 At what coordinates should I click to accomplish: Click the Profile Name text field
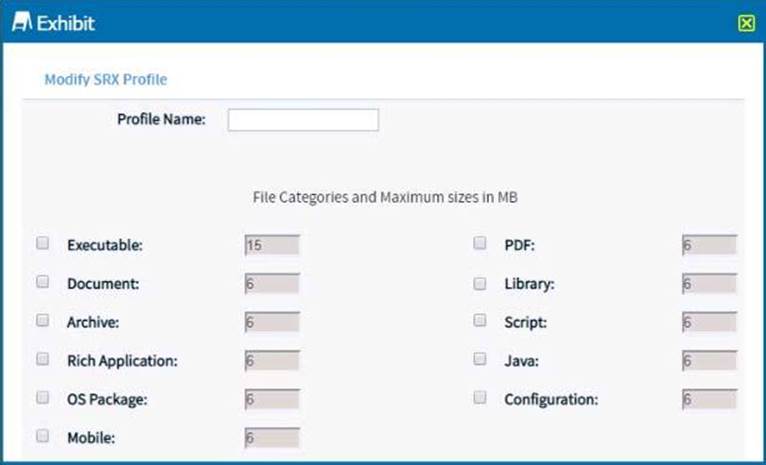click(x=303, y=120)
